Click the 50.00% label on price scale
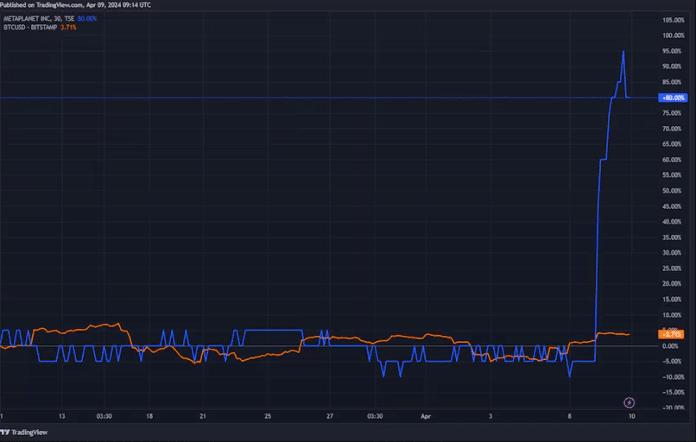 [673, 190]
